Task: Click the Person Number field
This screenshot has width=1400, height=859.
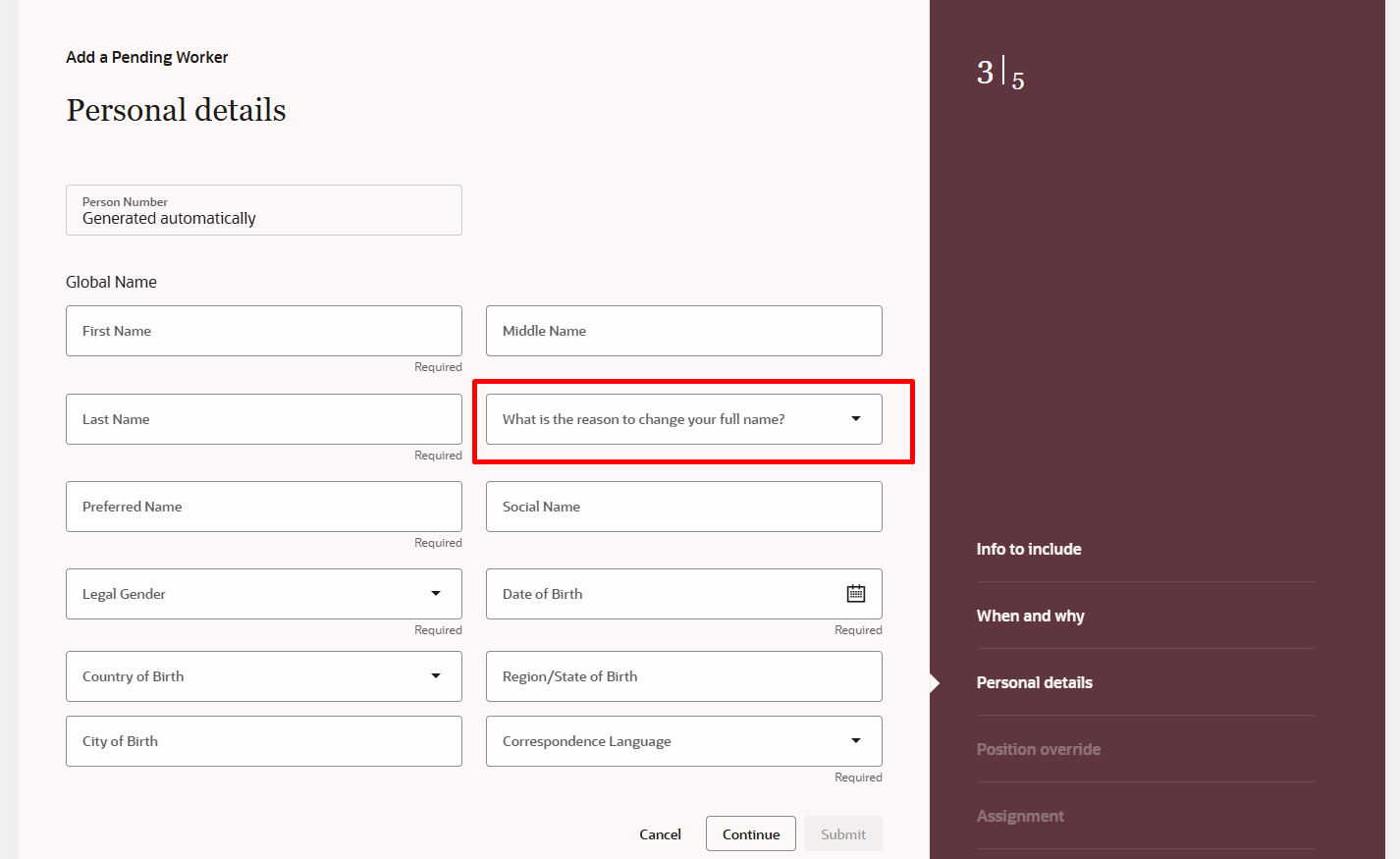Action: (264, 210)
